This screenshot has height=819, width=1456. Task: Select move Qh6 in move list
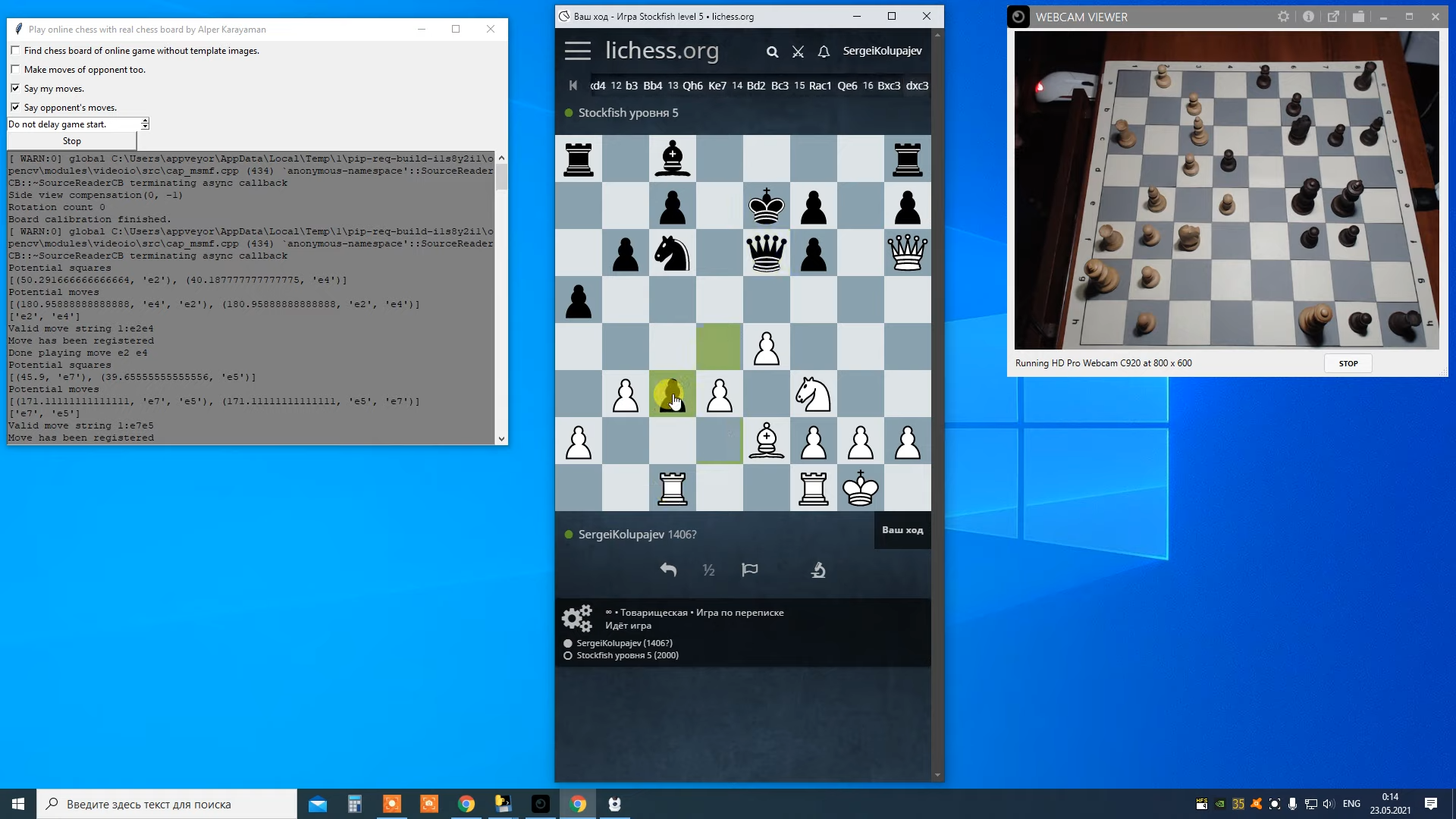click(x=692, y=86)
